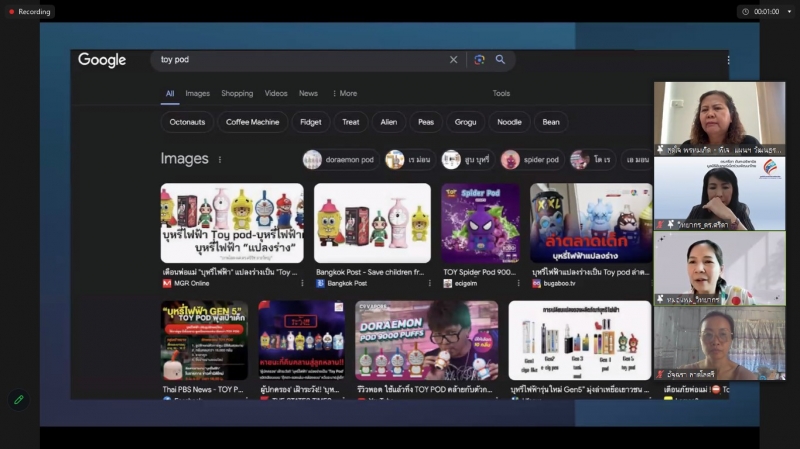Open the three-dot menu beside Images heading
800x449 pixels.
point(220,160)
